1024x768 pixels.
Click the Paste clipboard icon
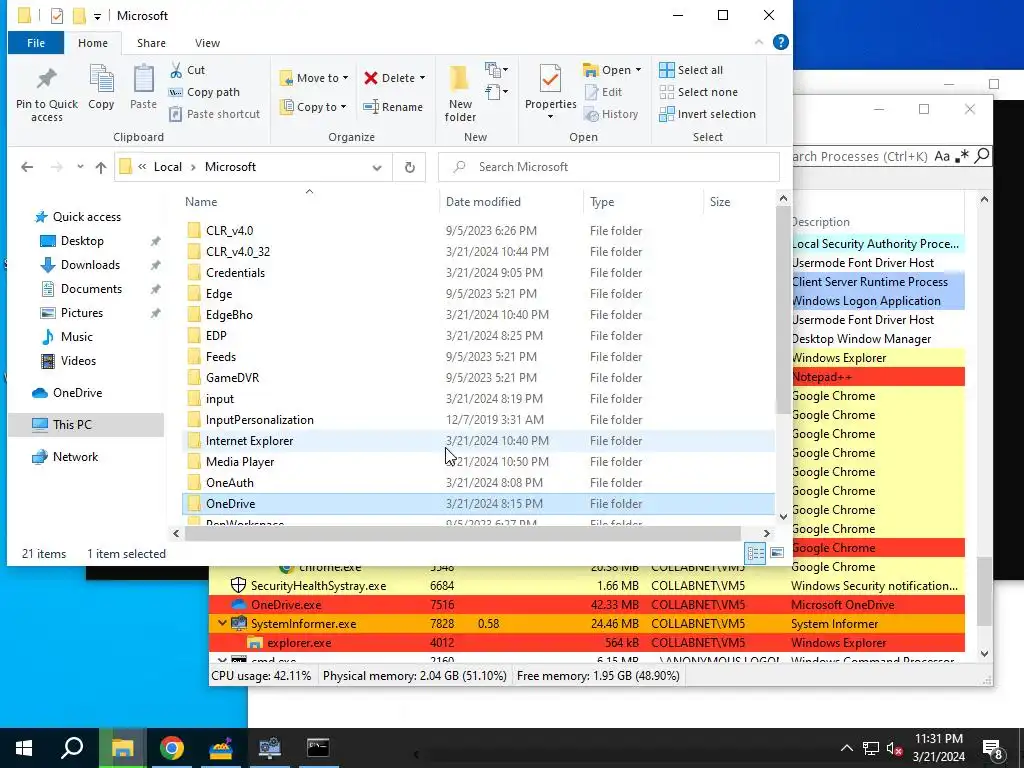(x=143, y=87)
